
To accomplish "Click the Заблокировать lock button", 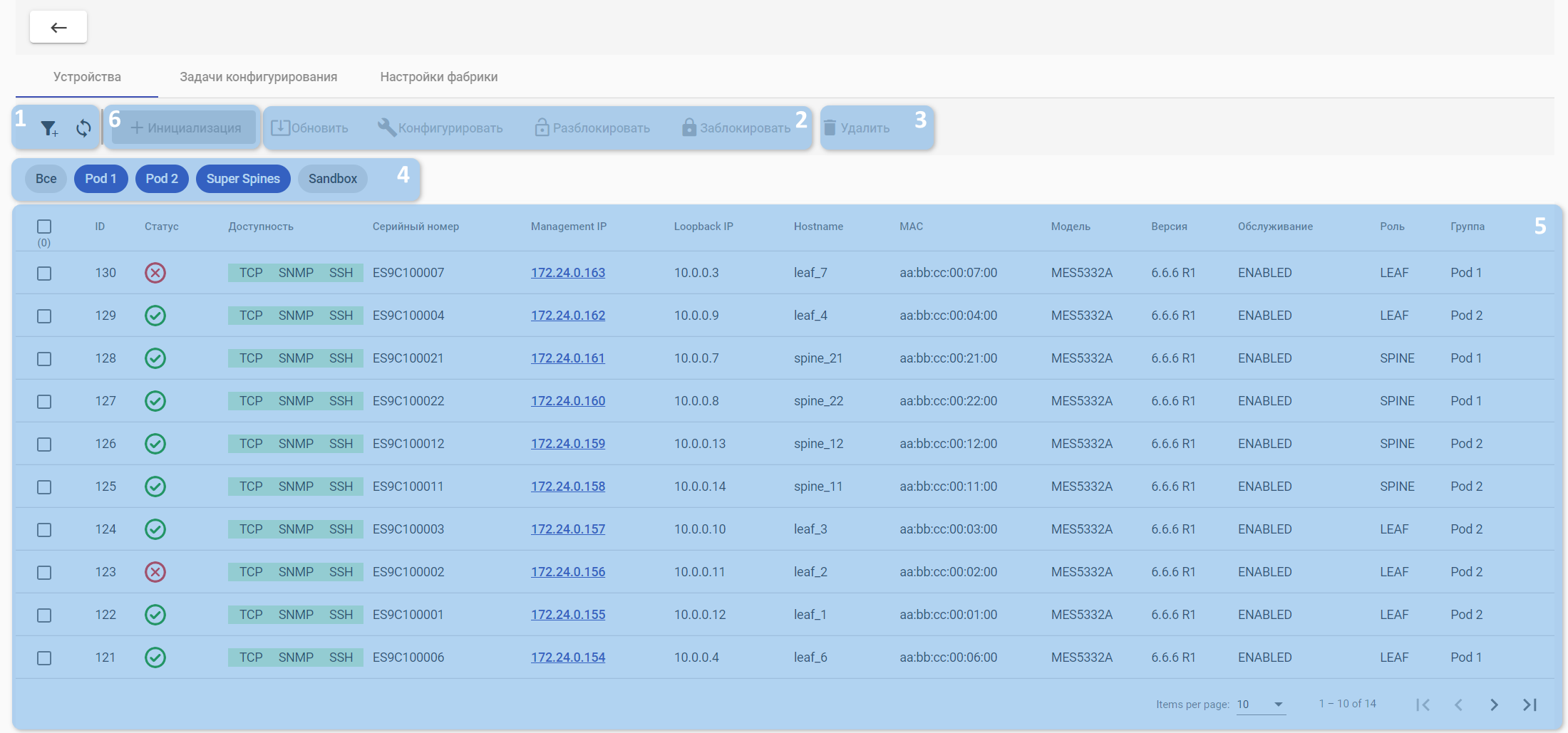I will click(736, 128).
